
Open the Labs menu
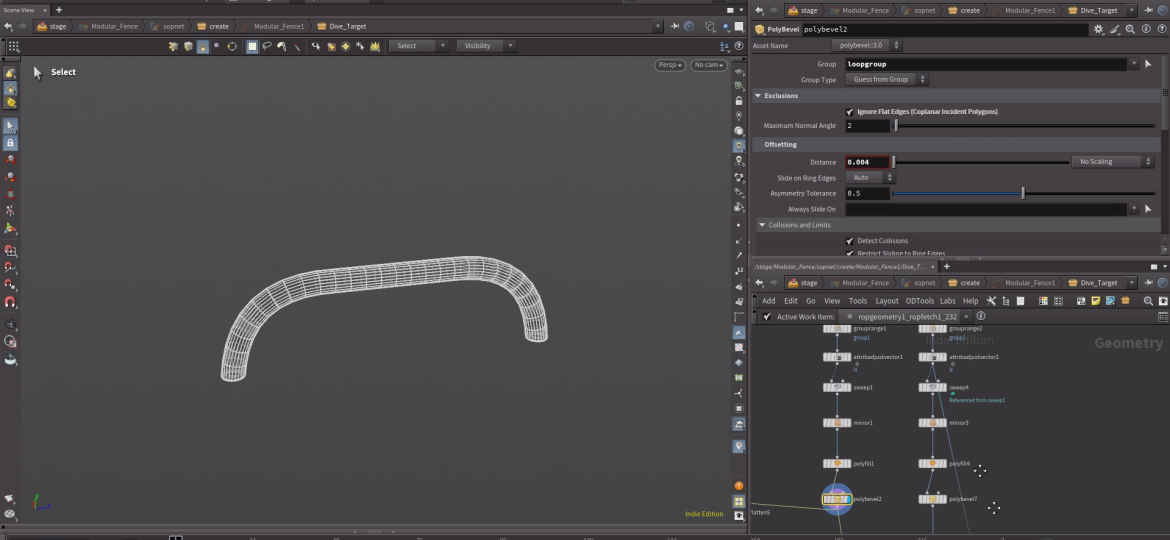pyautogui.click(x=947, y=301)
